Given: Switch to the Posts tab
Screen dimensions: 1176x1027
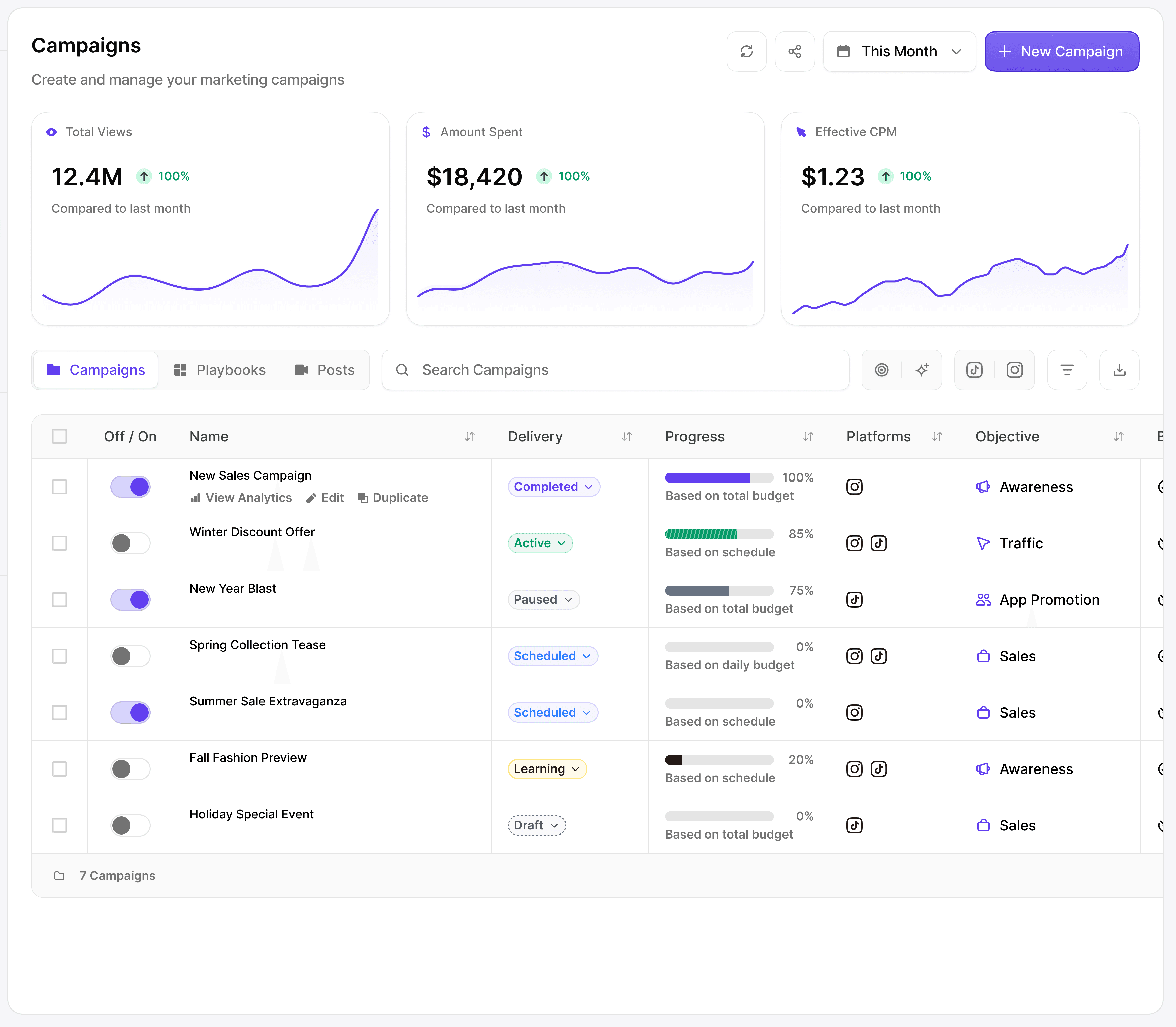Looking at the screenshot, I should pos(325,370).
